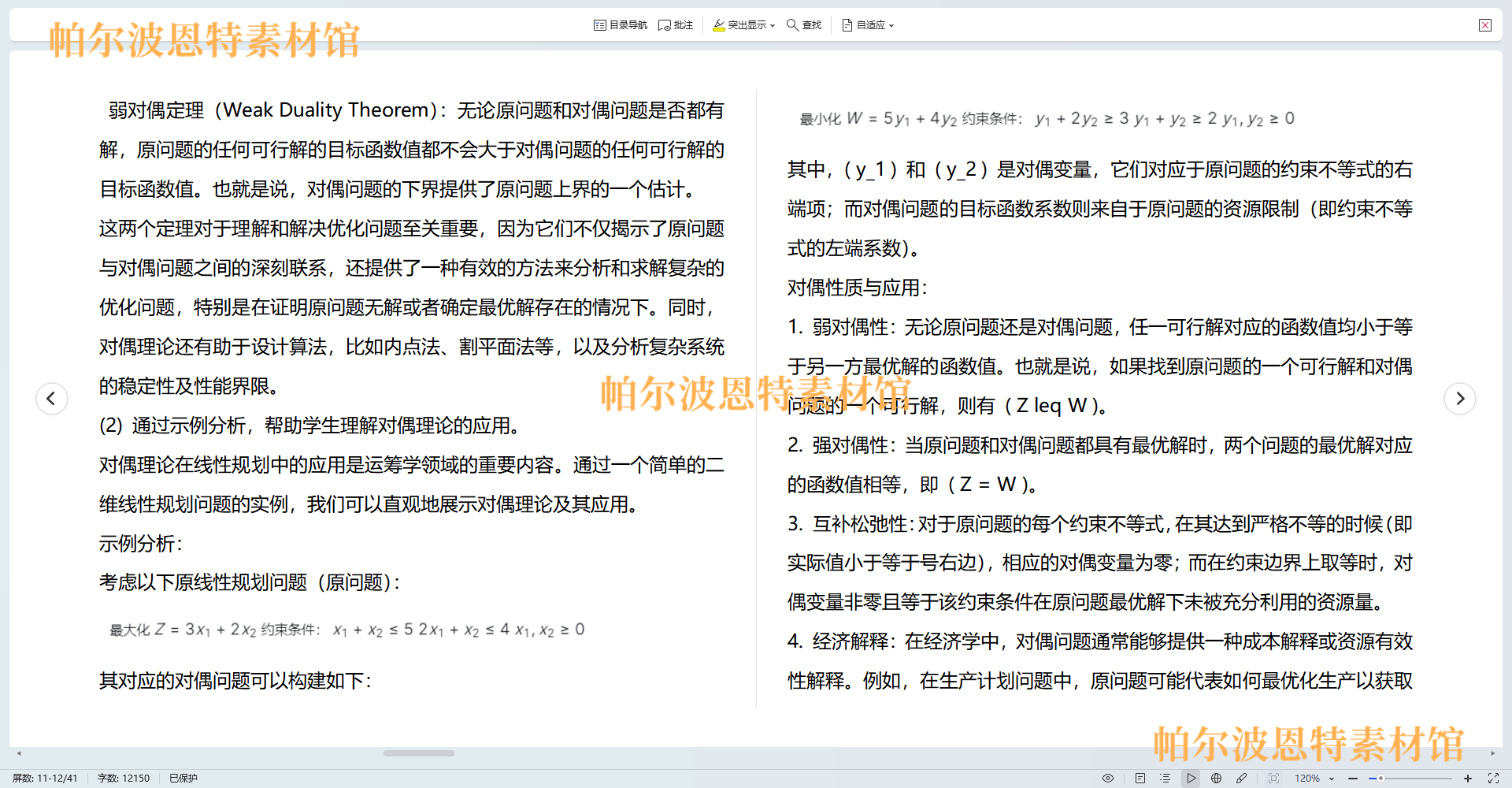The width and height of the screenshot is (1512, 788).
Task: Click the scrollbar left arrow
Action: (19, 753)
